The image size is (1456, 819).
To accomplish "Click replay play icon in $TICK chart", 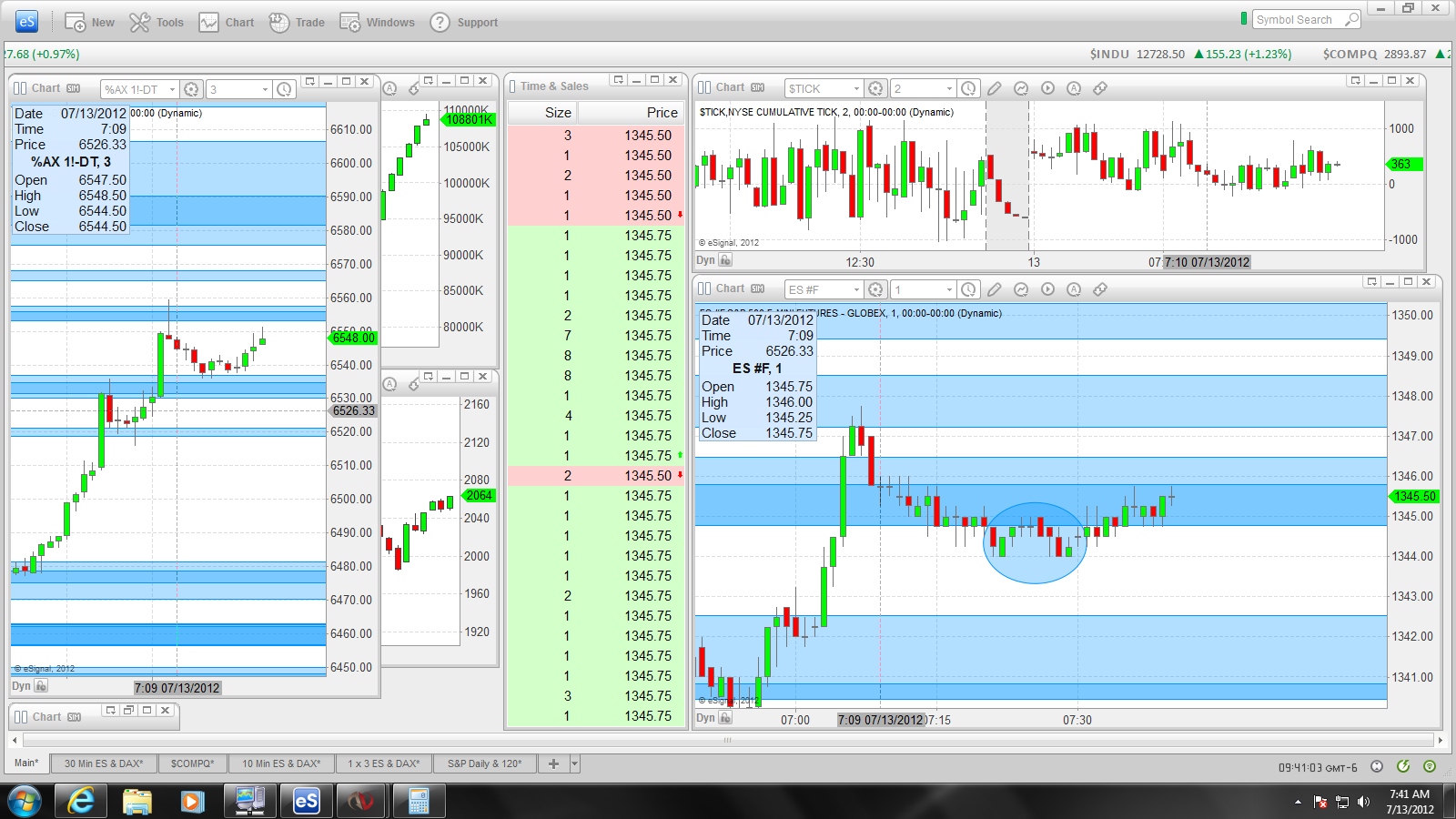I will pos(1047,88).
